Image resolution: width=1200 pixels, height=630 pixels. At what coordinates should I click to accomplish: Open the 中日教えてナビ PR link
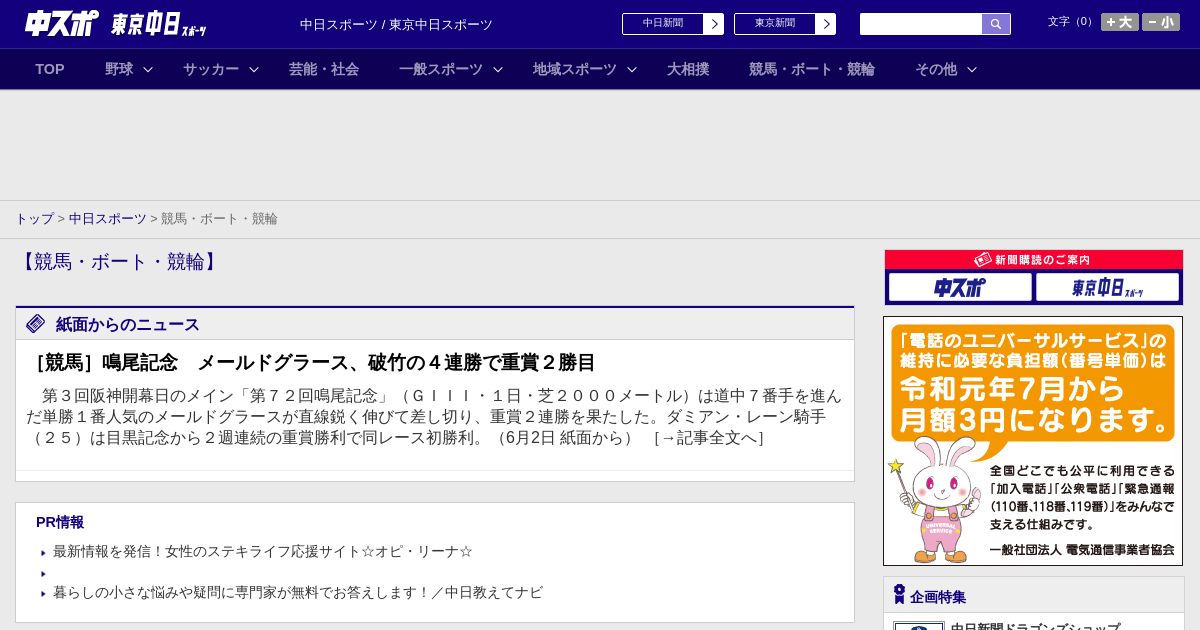tap(298, 592)
